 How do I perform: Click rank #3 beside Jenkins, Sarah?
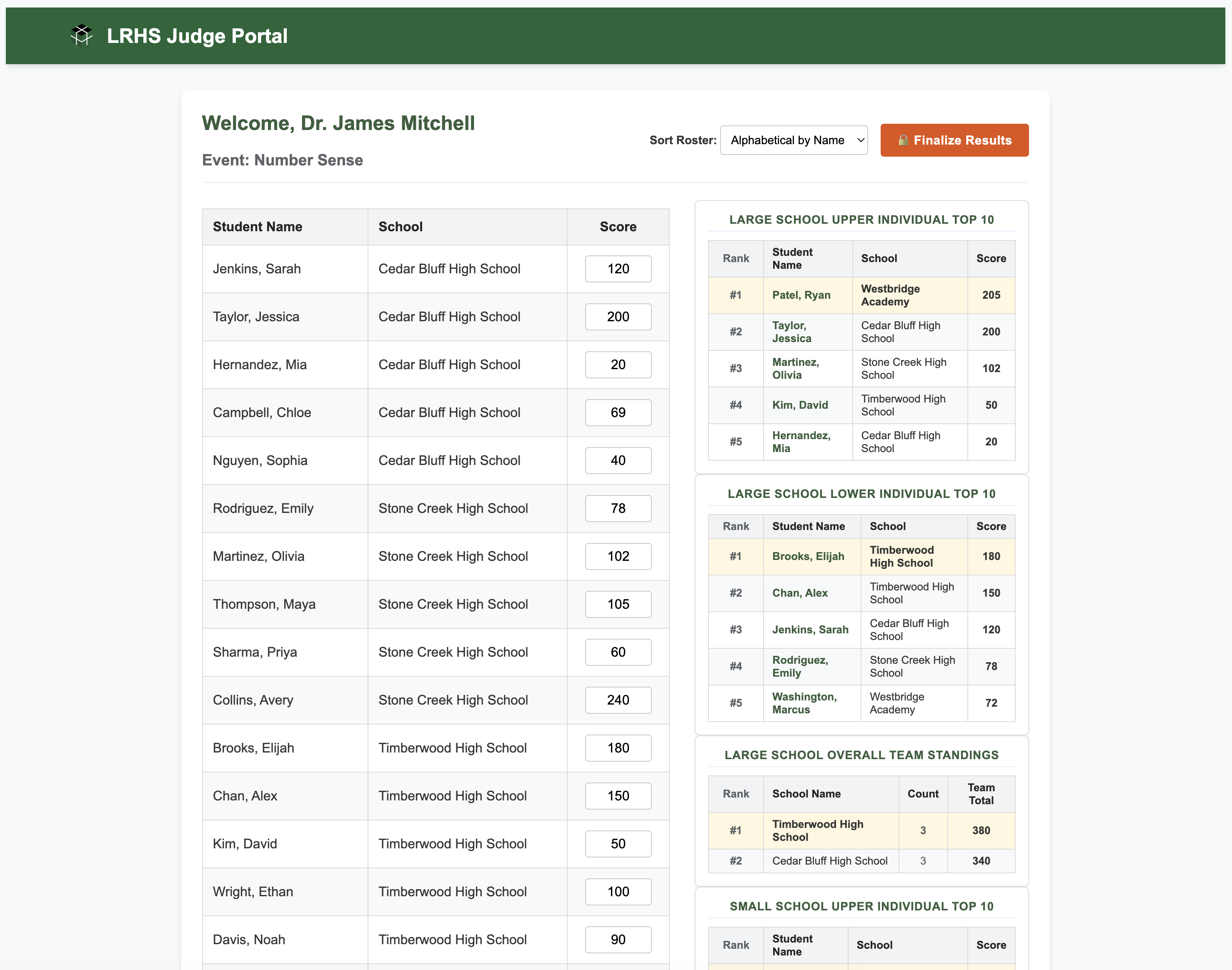[x=735, y=629]
